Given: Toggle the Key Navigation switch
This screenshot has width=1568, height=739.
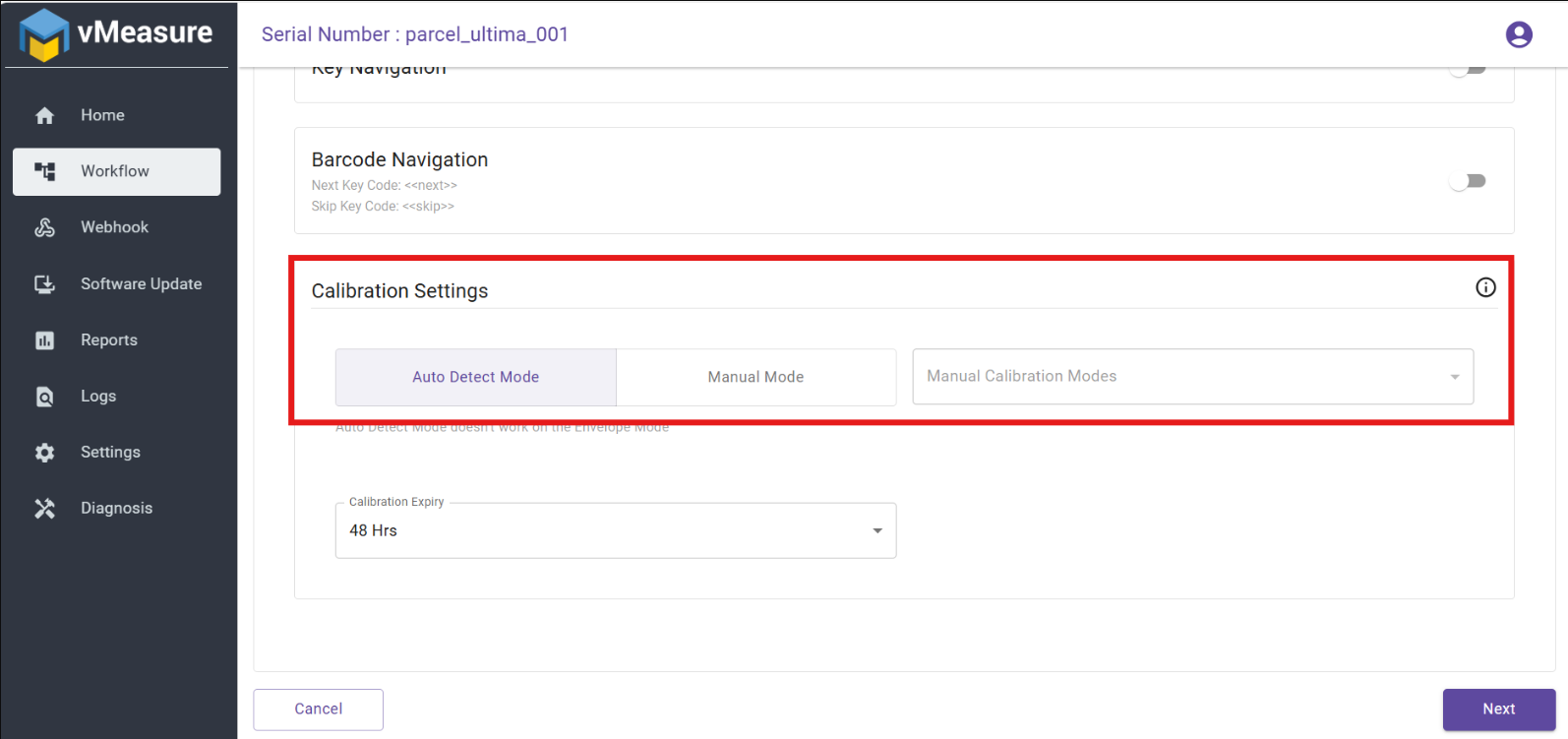Looking at the screenshot, I should click(x=1467, y=71).
